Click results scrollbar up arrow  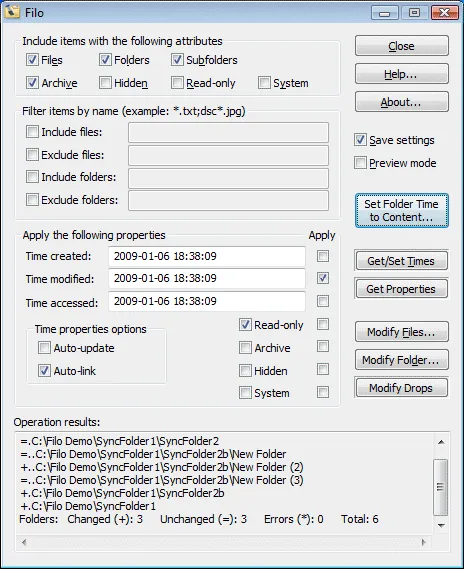click(x=441, y=442)
